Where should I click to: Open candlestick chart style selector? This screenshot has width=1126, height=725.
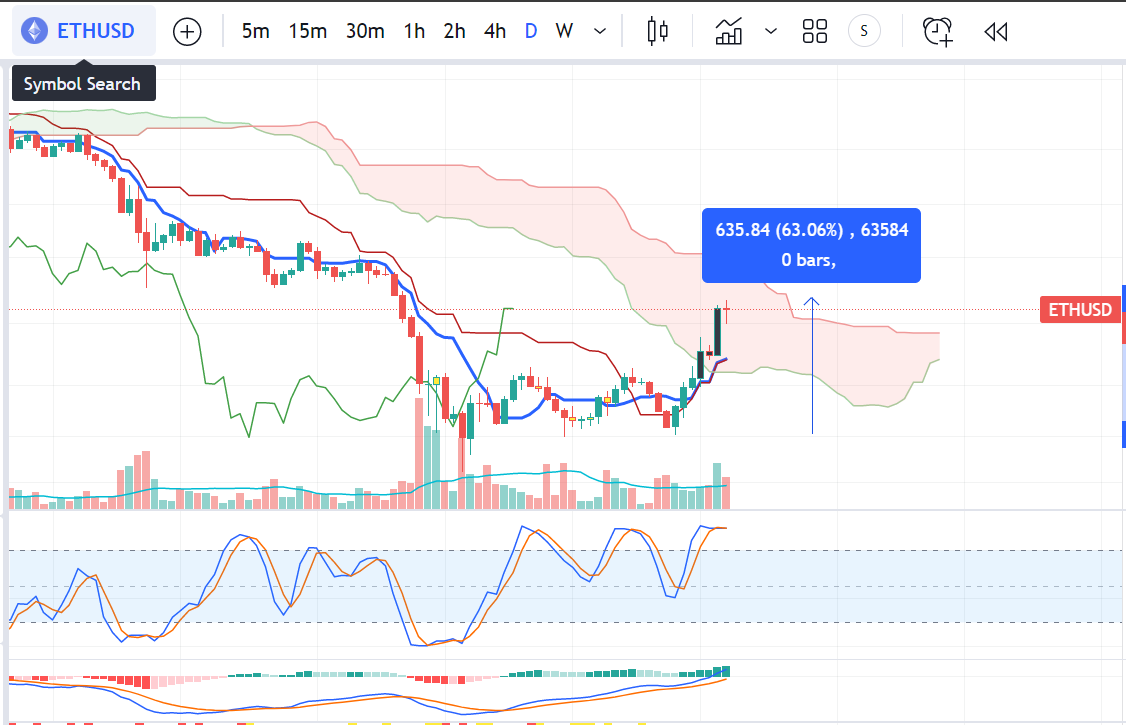657,31
